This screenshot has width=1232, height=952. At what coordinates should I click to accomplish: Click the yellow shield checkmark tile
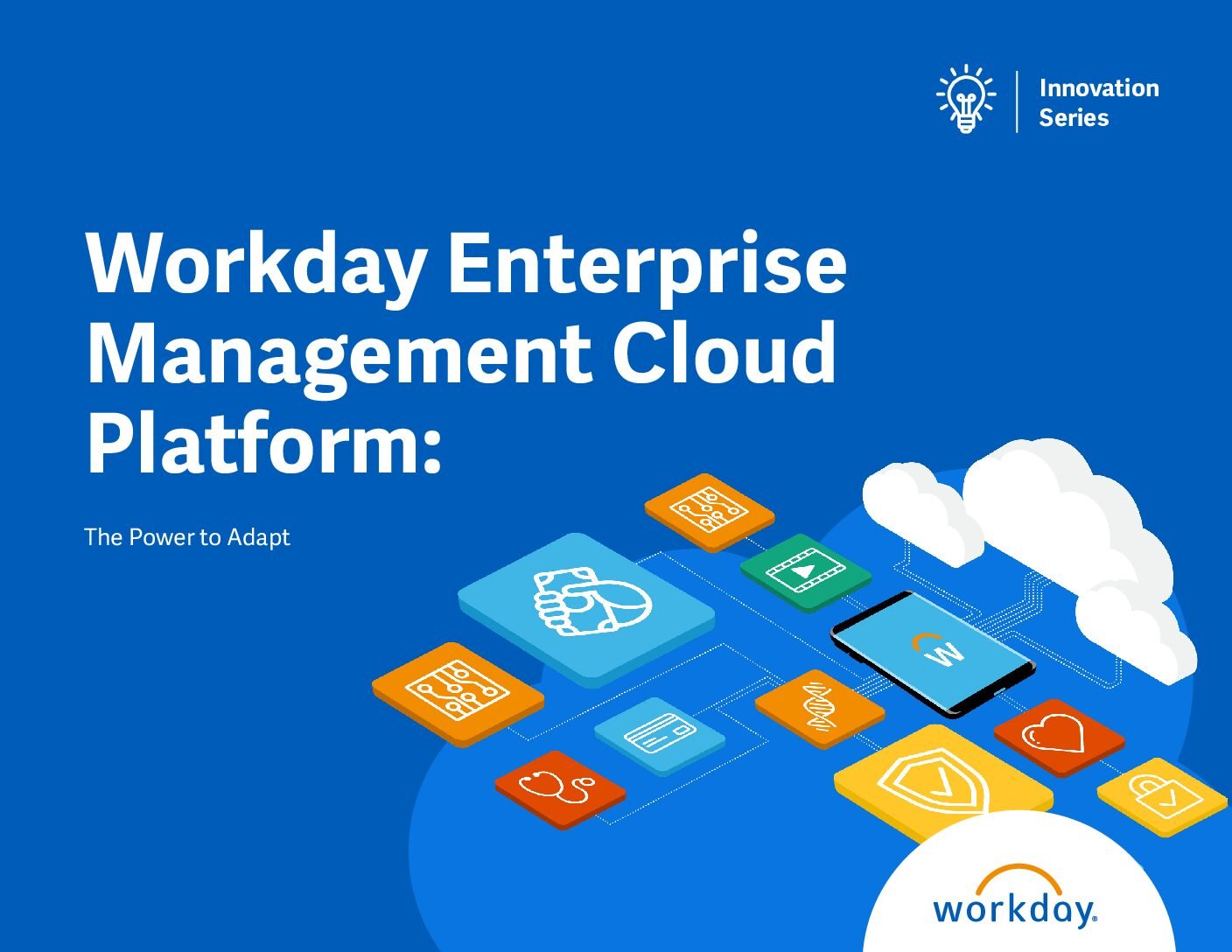click(x=941, y=779)
